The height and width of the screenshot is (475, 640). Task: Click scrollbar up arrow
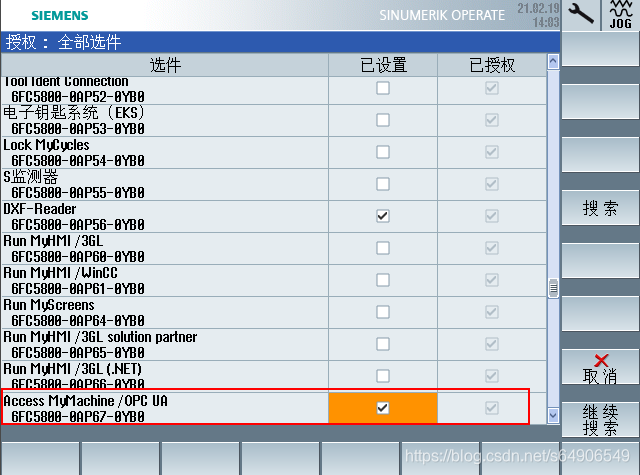pyautogui.click(x=553, y=62)
